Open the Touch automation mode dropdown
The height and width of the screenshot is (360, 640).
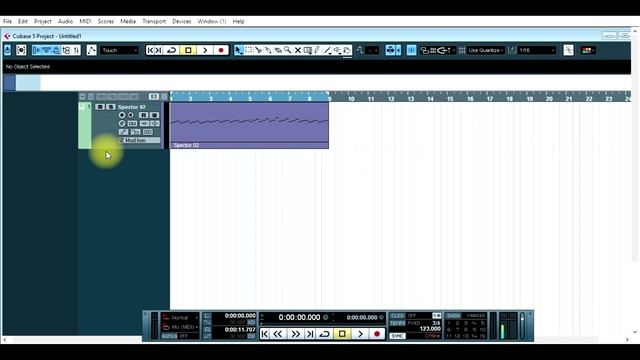point(119,50)
